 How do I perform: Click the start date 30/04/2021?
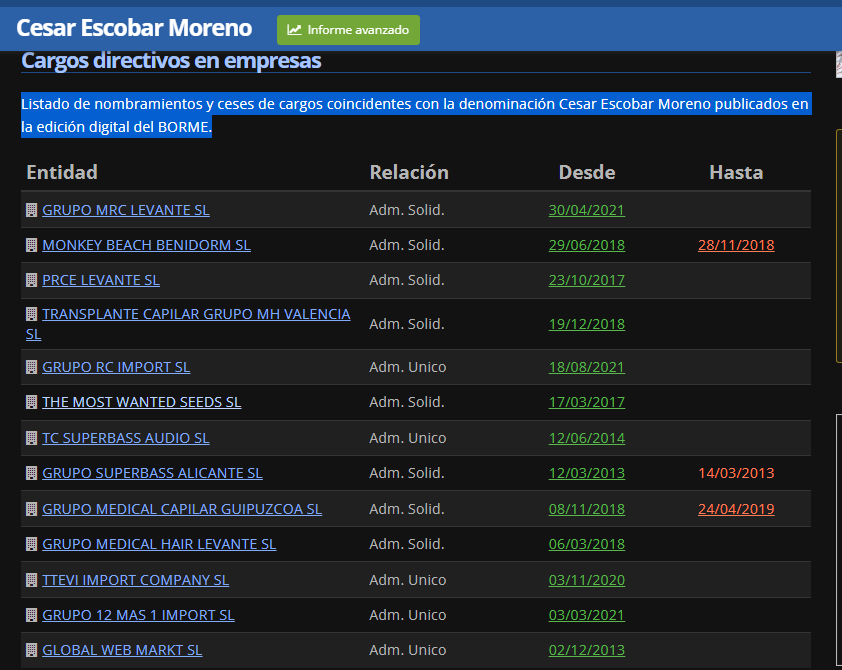pyautogui.click(x=586, y=210)
